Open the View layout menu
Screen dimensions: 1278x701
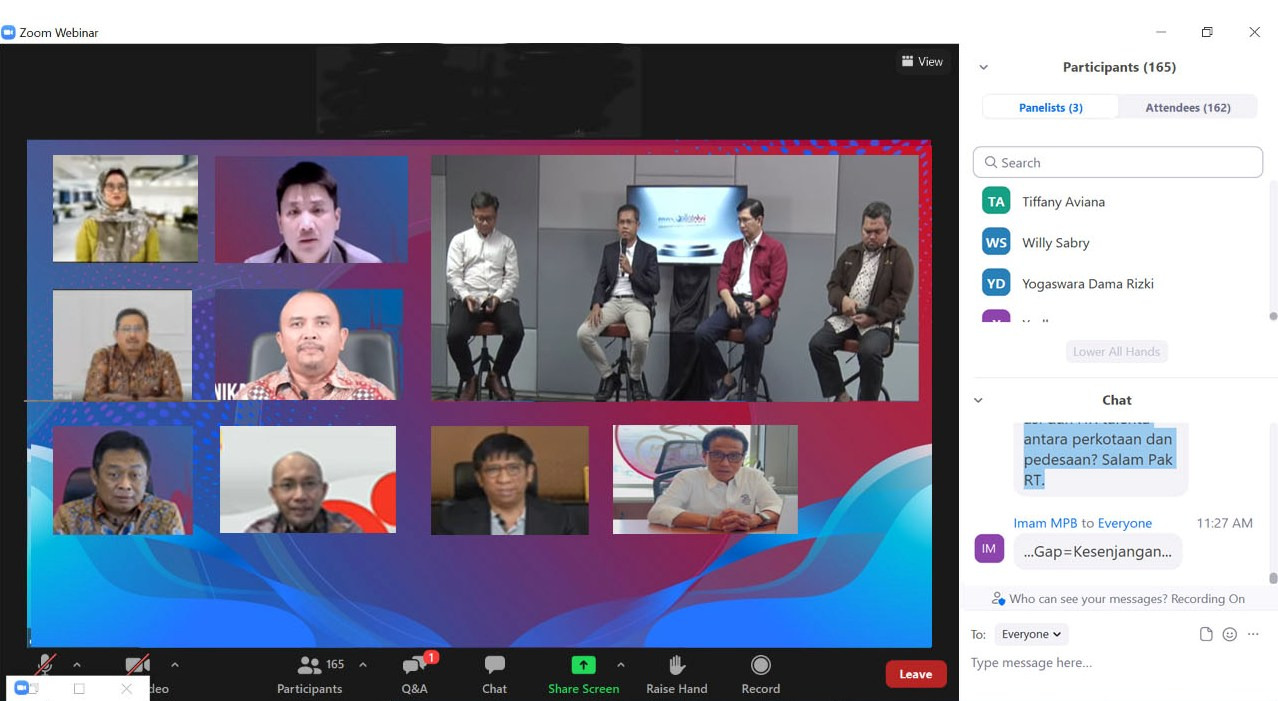pyautogui.click(x=922, y=62)
